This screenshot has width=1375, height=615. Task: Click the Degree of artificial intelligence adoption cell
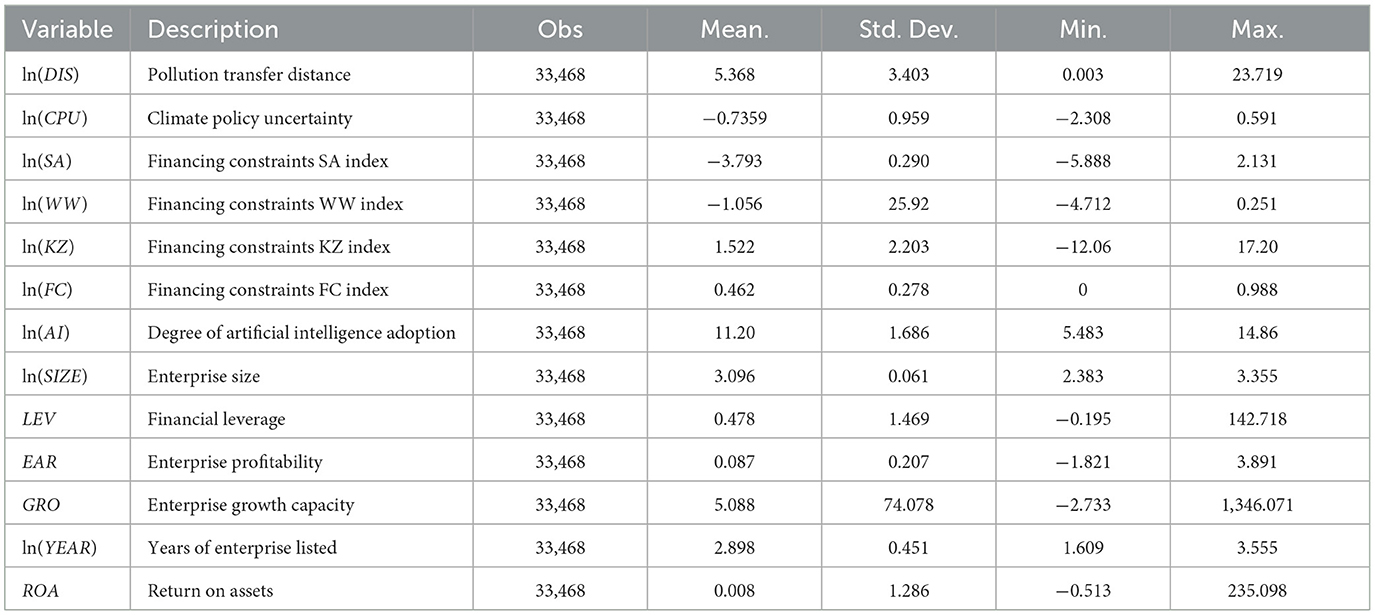click(x=301, y=332)
